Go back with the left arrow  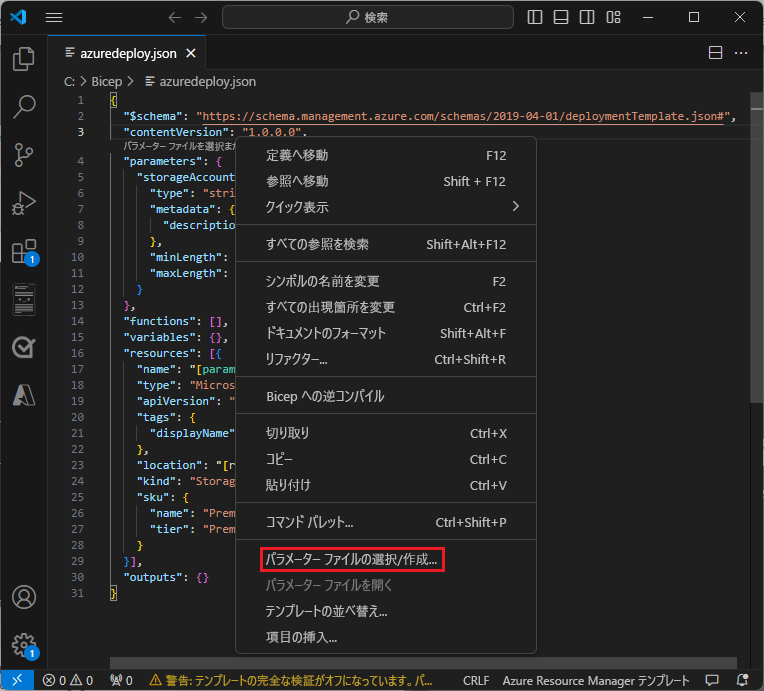click(174, 18)
